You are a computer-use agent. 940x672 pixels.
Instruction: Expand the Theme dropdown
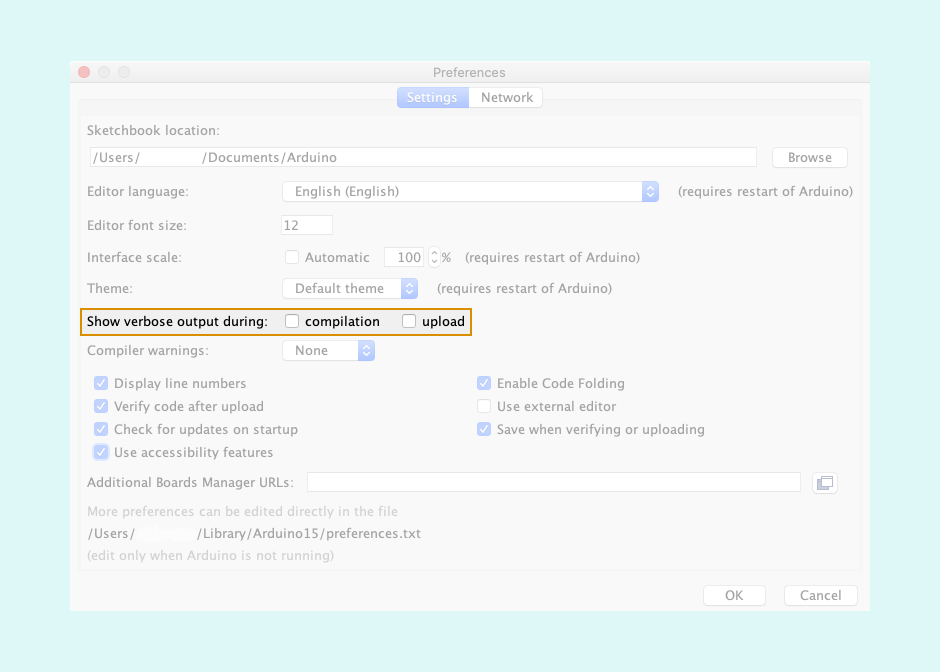pyautogui.click(x=350, y=288)
